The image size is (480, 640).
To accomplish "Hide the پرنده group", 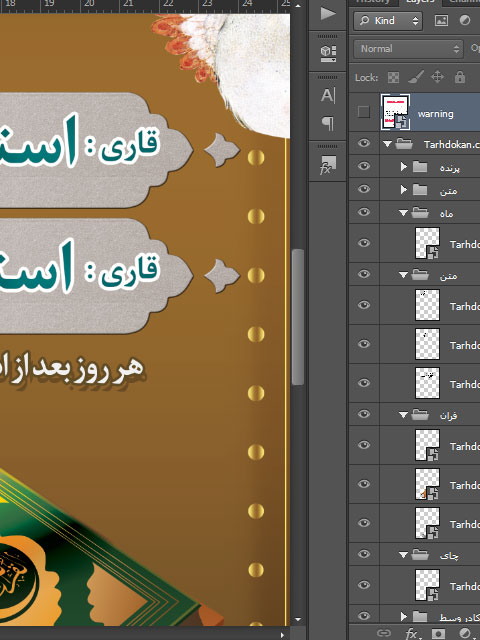I will click(364, 166).
